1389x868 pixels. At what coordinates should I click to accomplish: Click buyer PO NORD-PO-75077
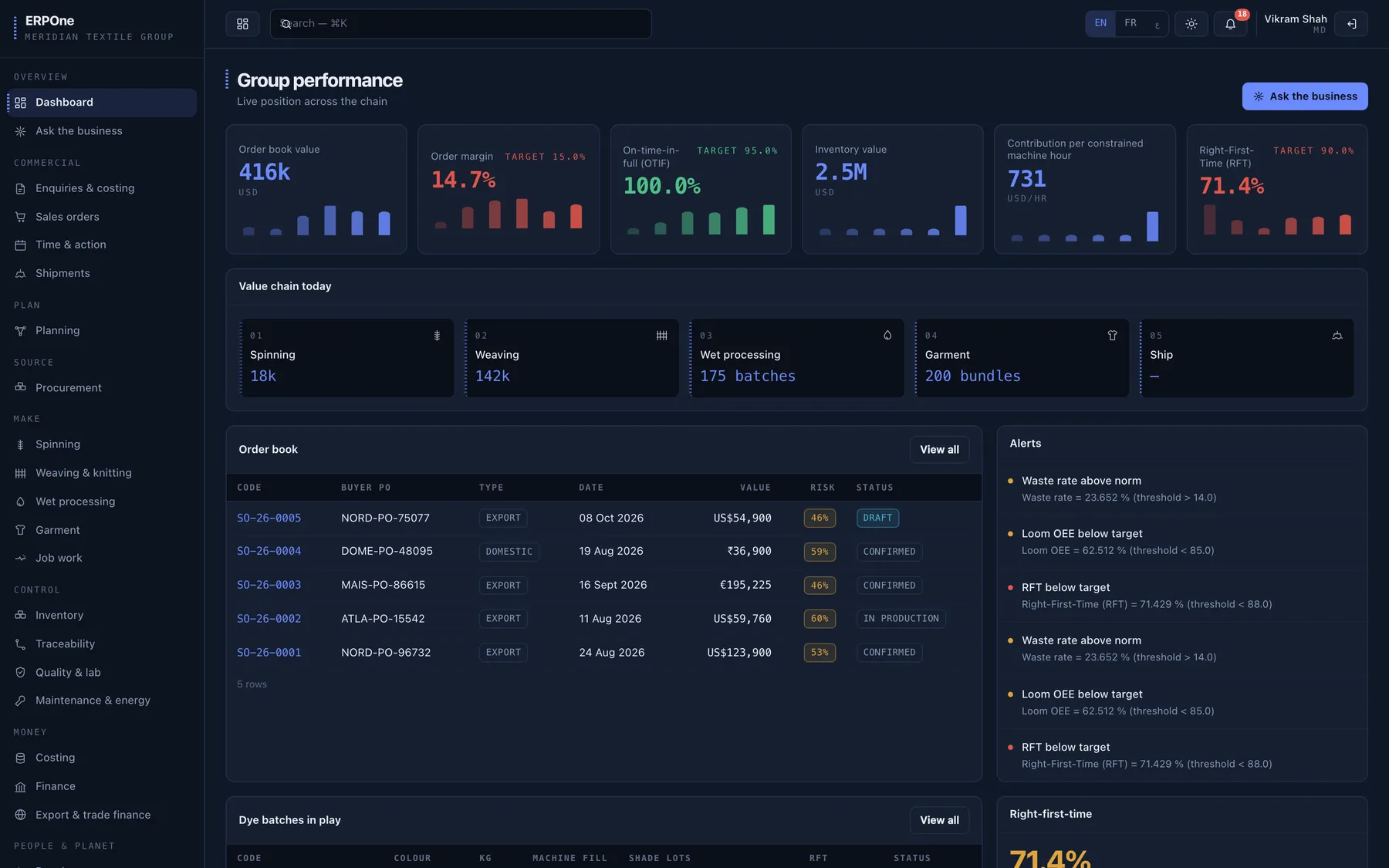pos(385,518)
